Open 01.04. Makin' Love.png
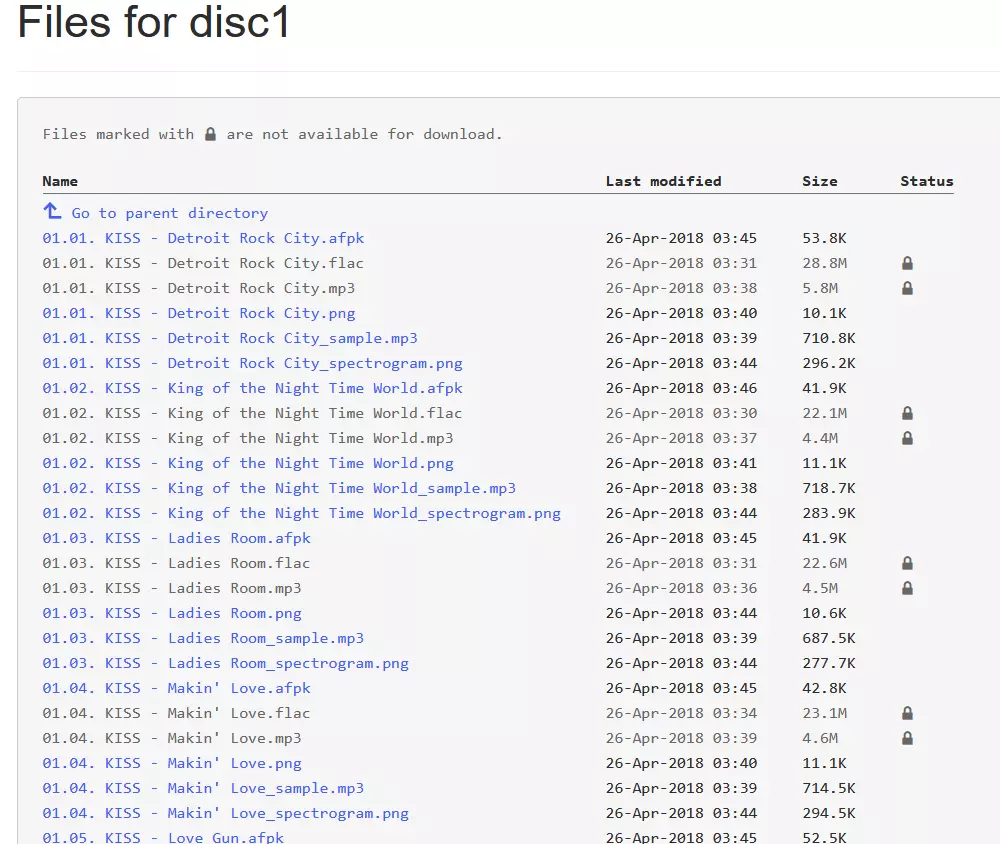 172,763
